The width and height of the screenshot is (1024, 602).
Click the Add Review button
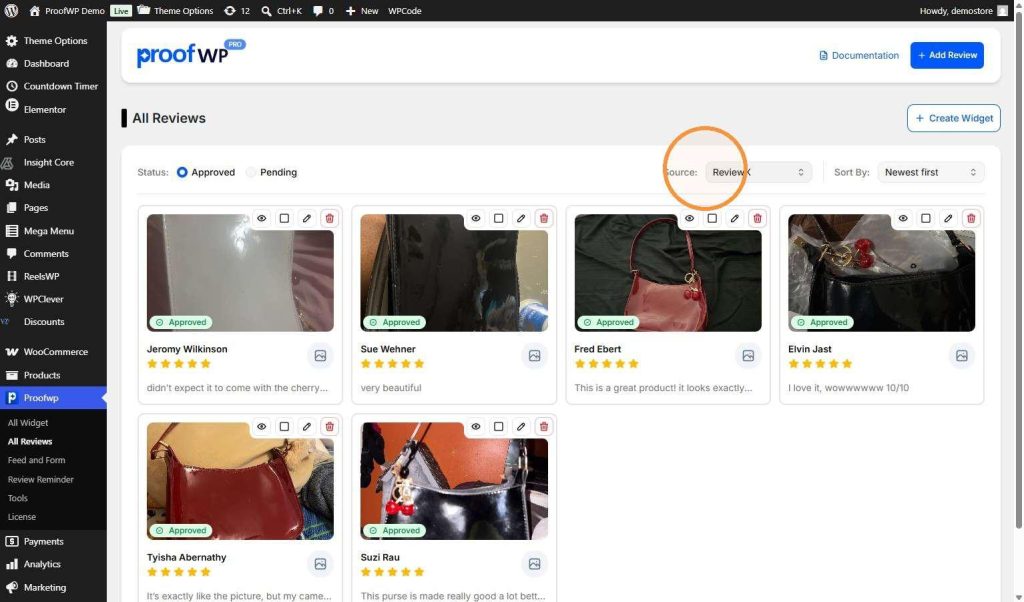[947, 55]
